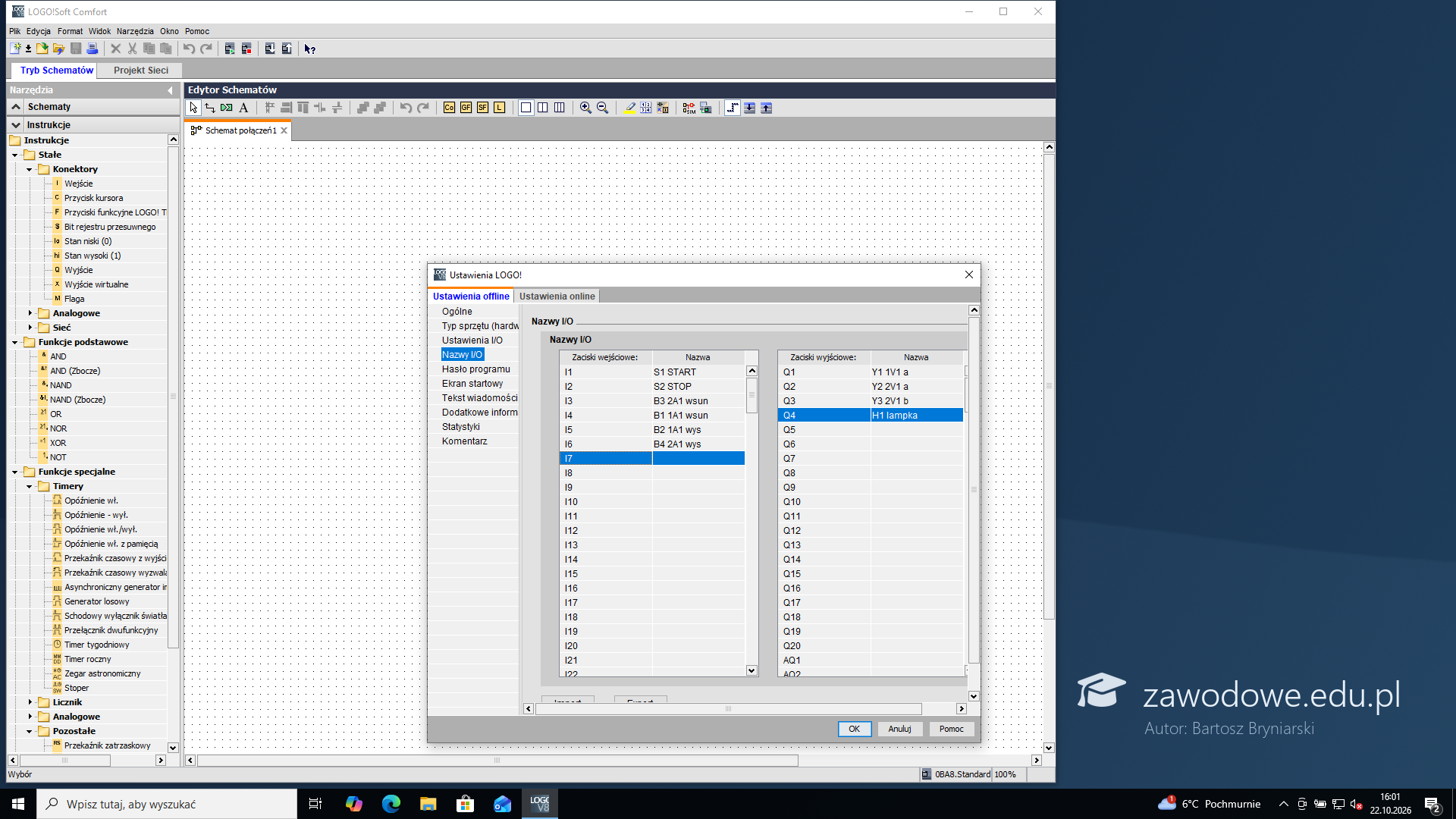Viewport: 1456px width, 819px height.
Task: Start LOGO! via PC toolbar icon
Action: point(230,49)
